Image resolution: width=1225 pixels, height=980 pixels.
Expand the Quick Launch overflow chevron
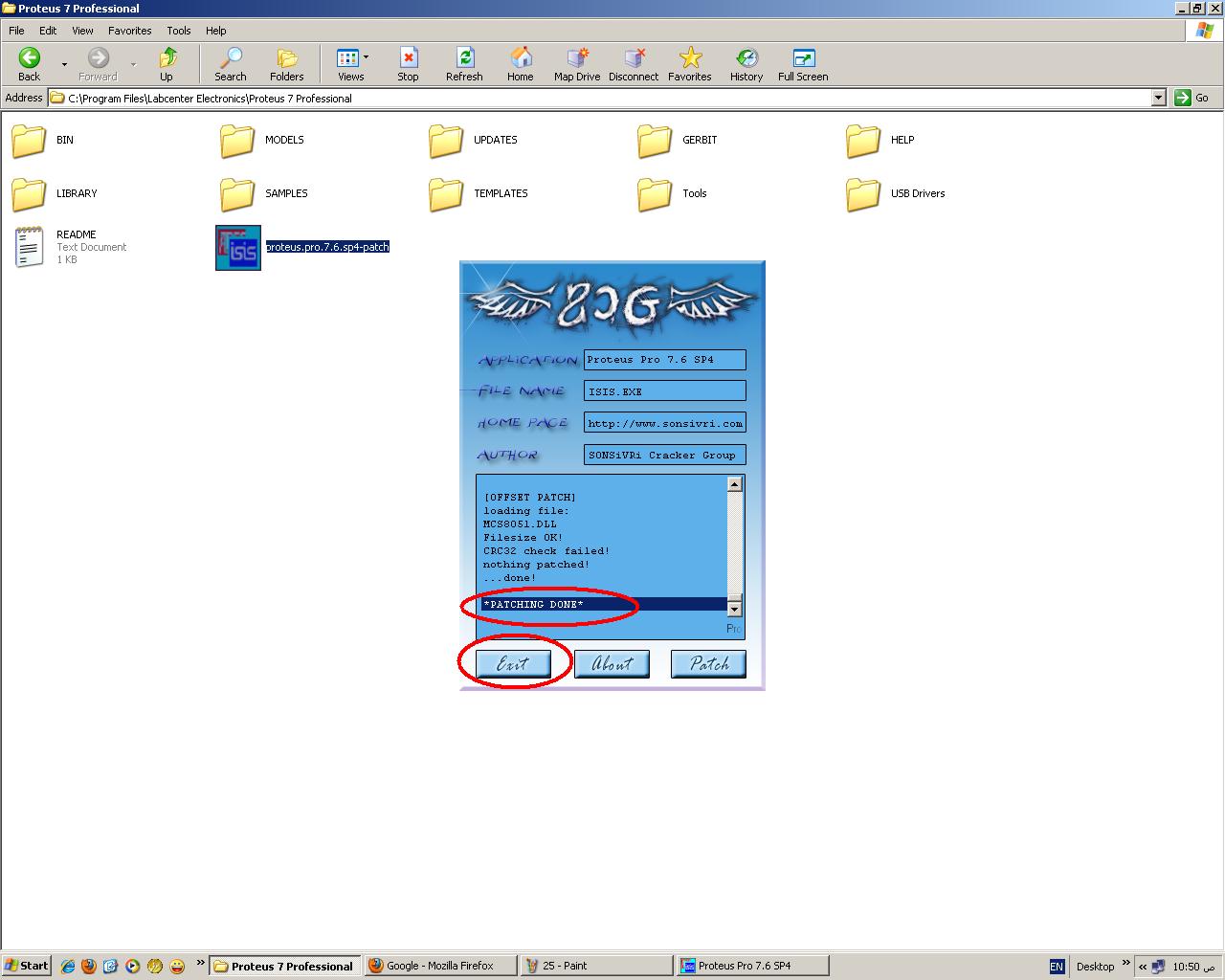pos(200,963)
